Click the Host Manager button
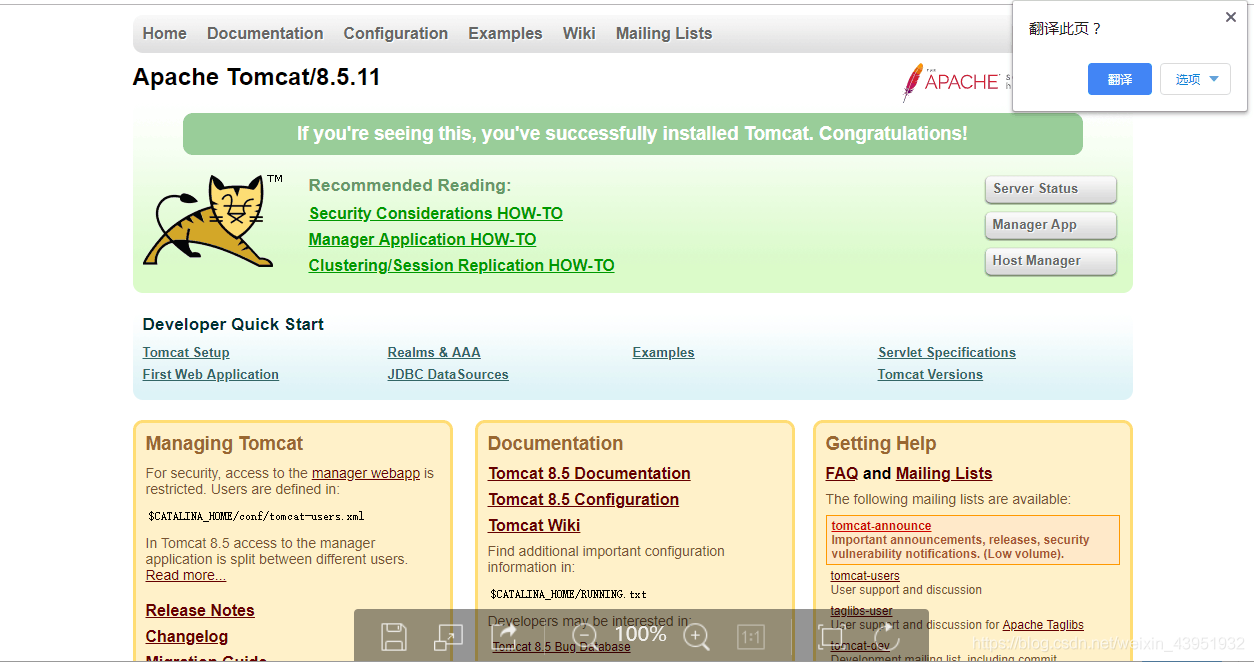This screenshot has height=662, width=1254. pos(1050,261)
